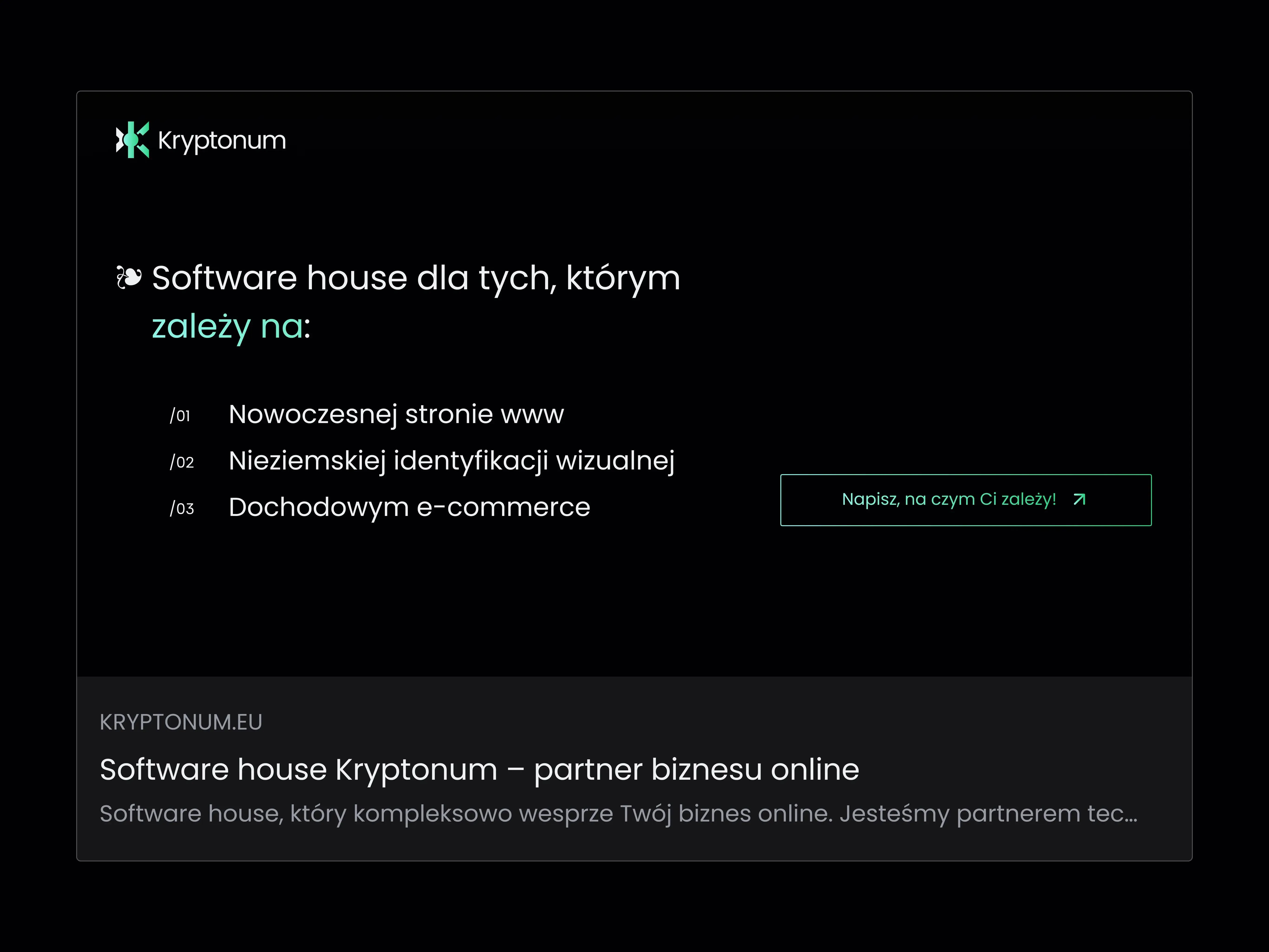The width and height of the screenshot is (1269, 952).
Task: Click the /03 list number
Action: [182, 509]
